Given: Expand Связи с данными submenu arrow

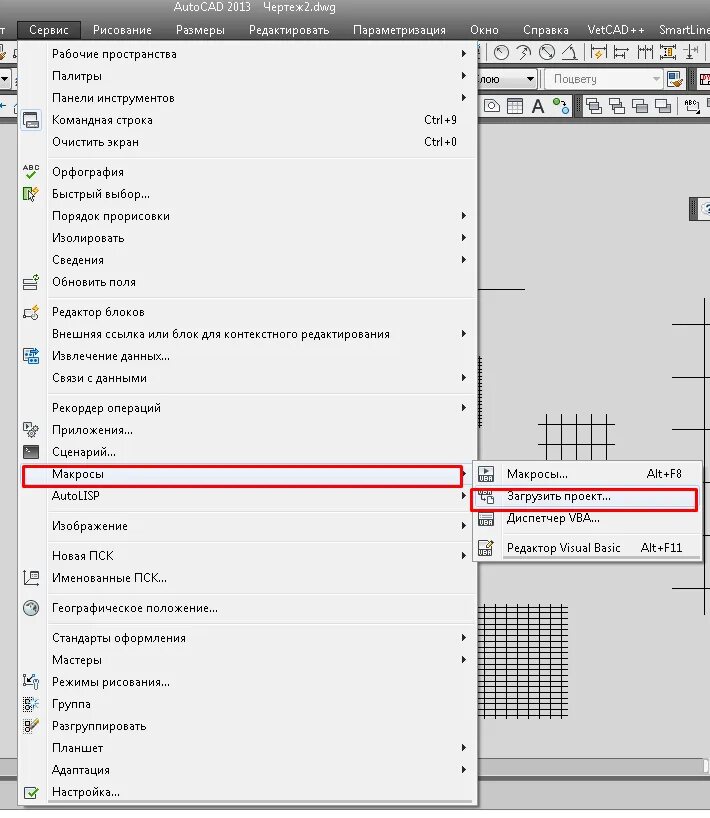Looking at the screenshot, I should pyautogui.click(x=463, y=378).
